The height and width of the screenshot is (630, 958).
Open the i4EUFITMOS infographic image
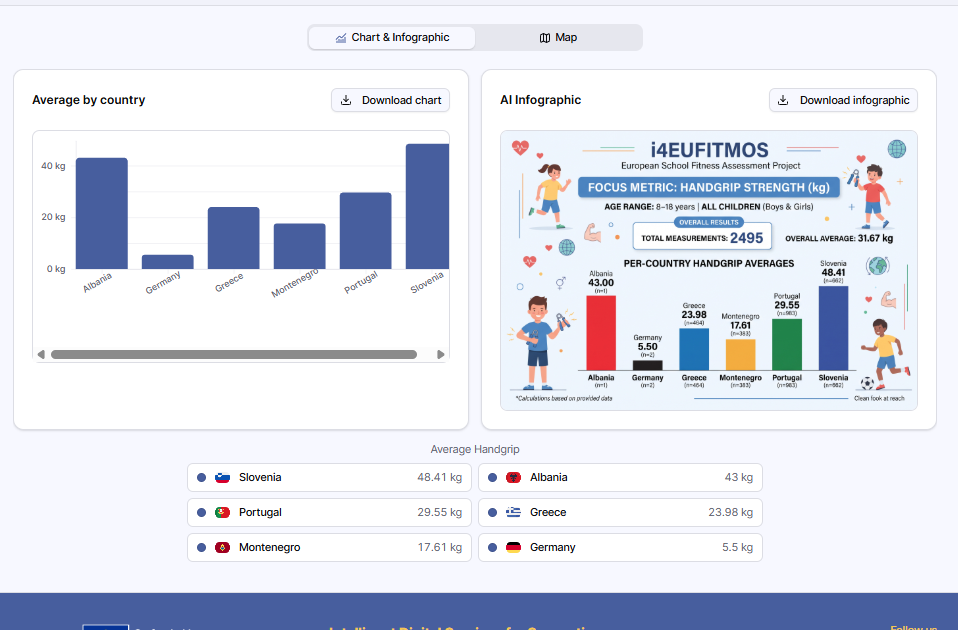(x=709, y=270)
